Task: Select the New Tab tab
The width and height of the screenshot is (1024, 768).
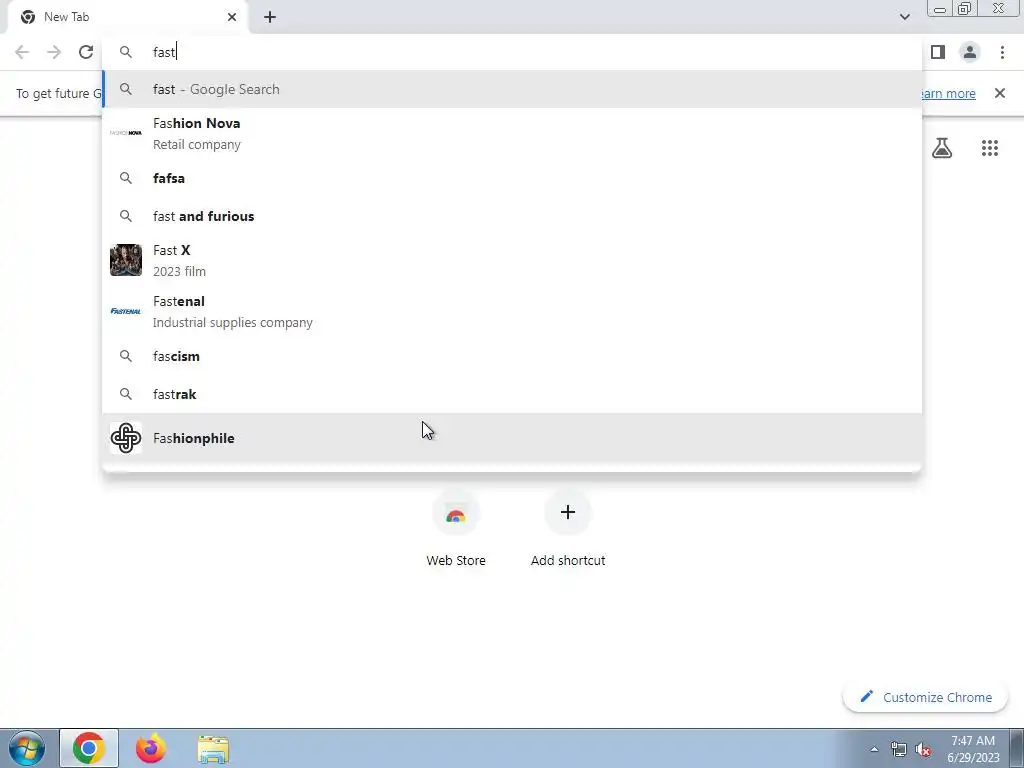Action: (128, 17)
